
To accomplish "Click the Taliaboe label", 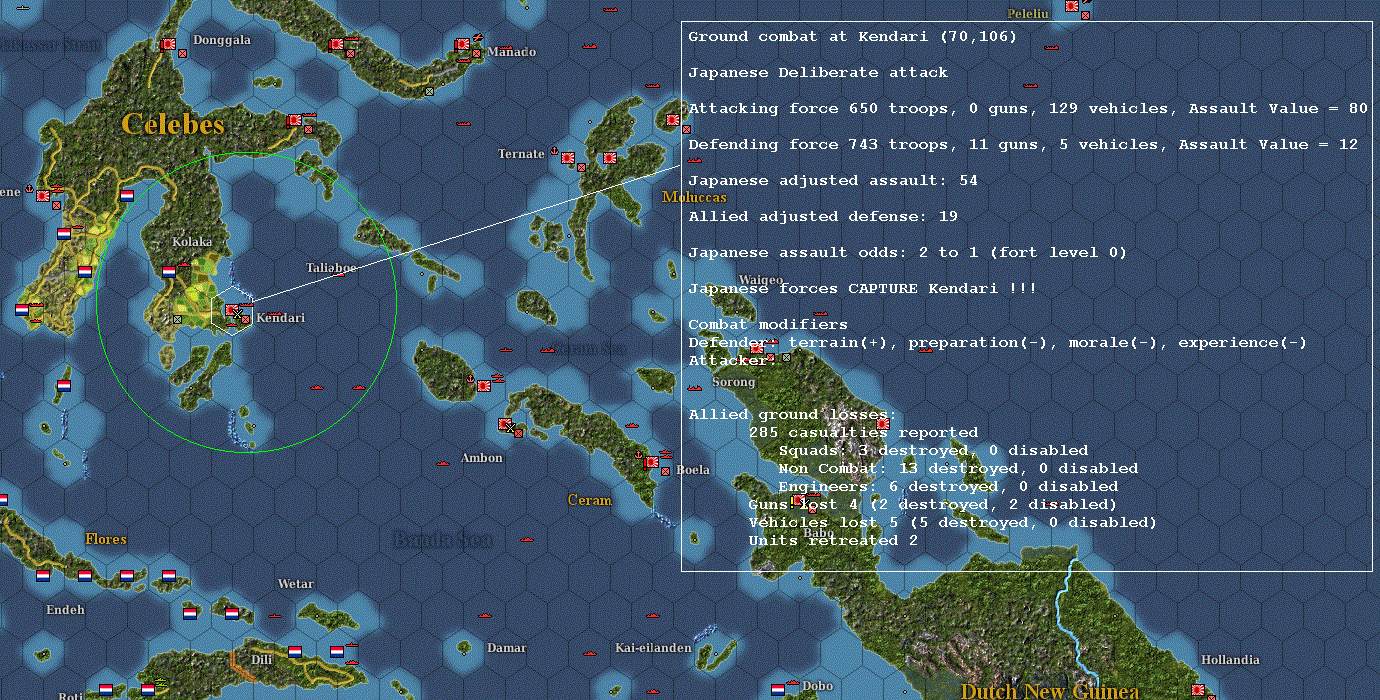I will coord(331,268).
